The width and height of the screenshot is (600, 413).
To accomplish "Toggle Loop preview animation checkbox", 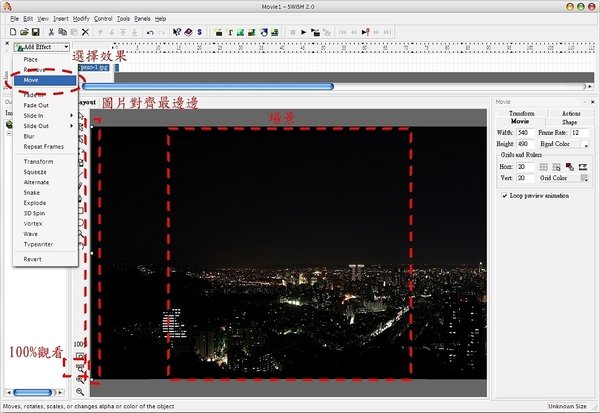I will tap(504, 196).
